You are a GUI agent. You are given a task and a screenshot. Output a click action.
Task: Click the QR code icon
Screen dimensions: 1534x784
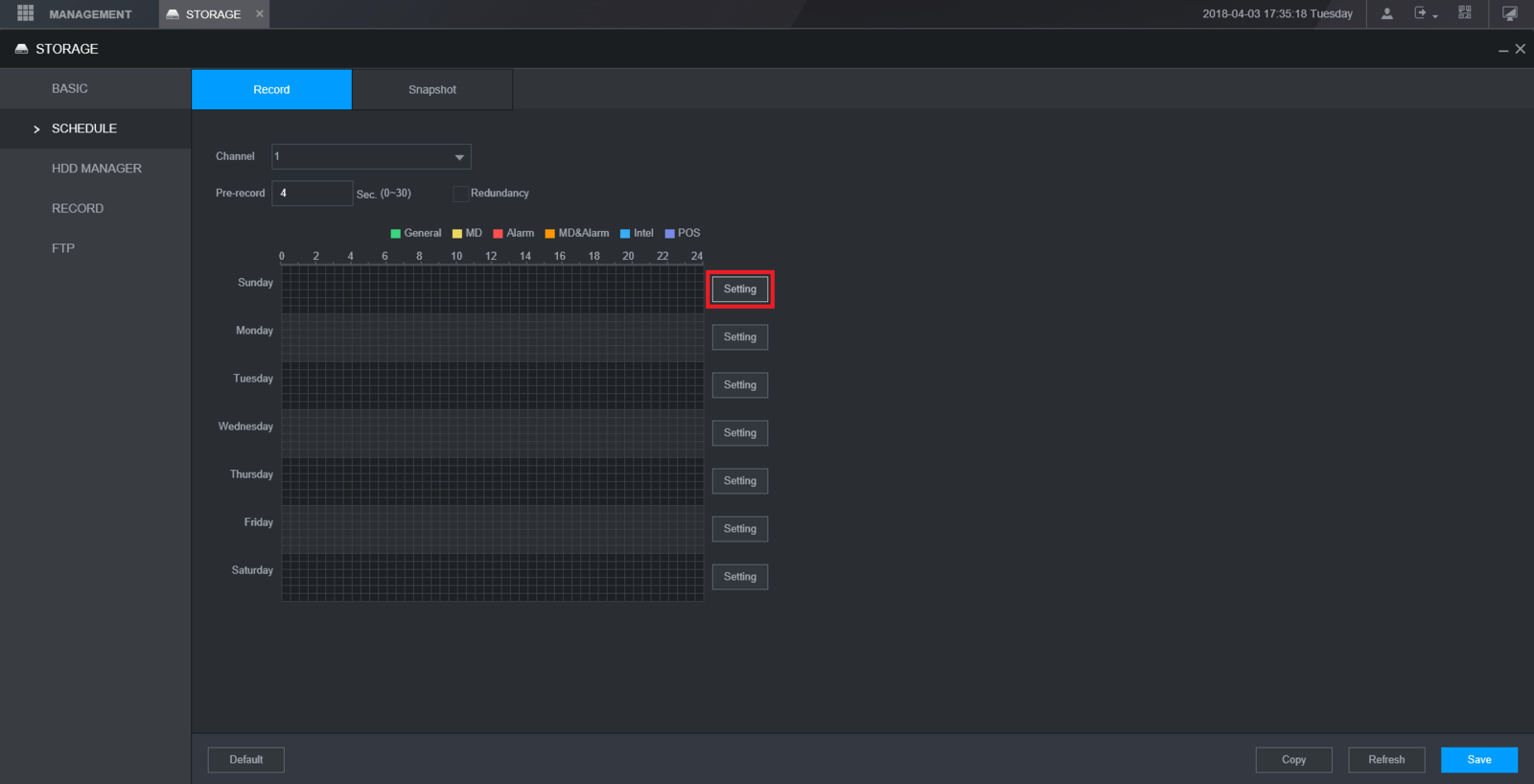1465,13
